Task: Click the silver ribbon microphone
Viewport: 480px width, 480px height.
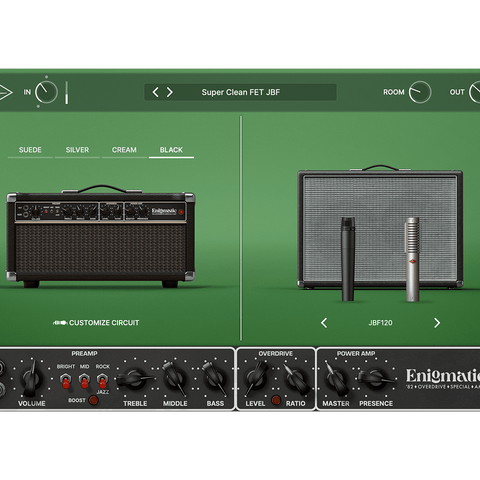Action: 412,260
